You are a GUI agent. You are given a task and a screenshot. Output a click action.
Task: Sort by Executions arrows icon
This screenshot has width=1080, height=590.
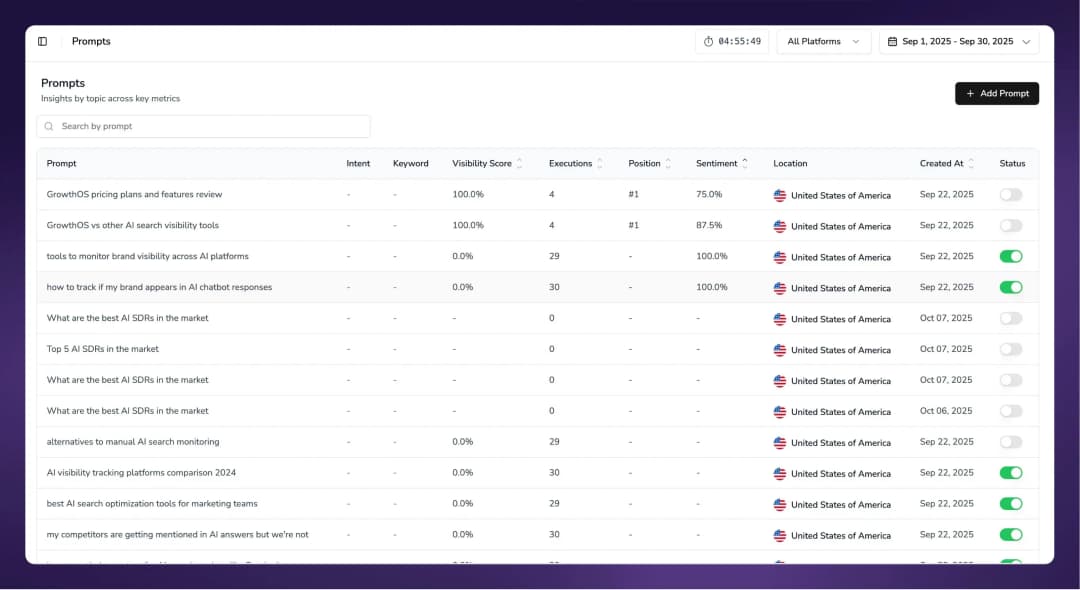coord(600,164)
